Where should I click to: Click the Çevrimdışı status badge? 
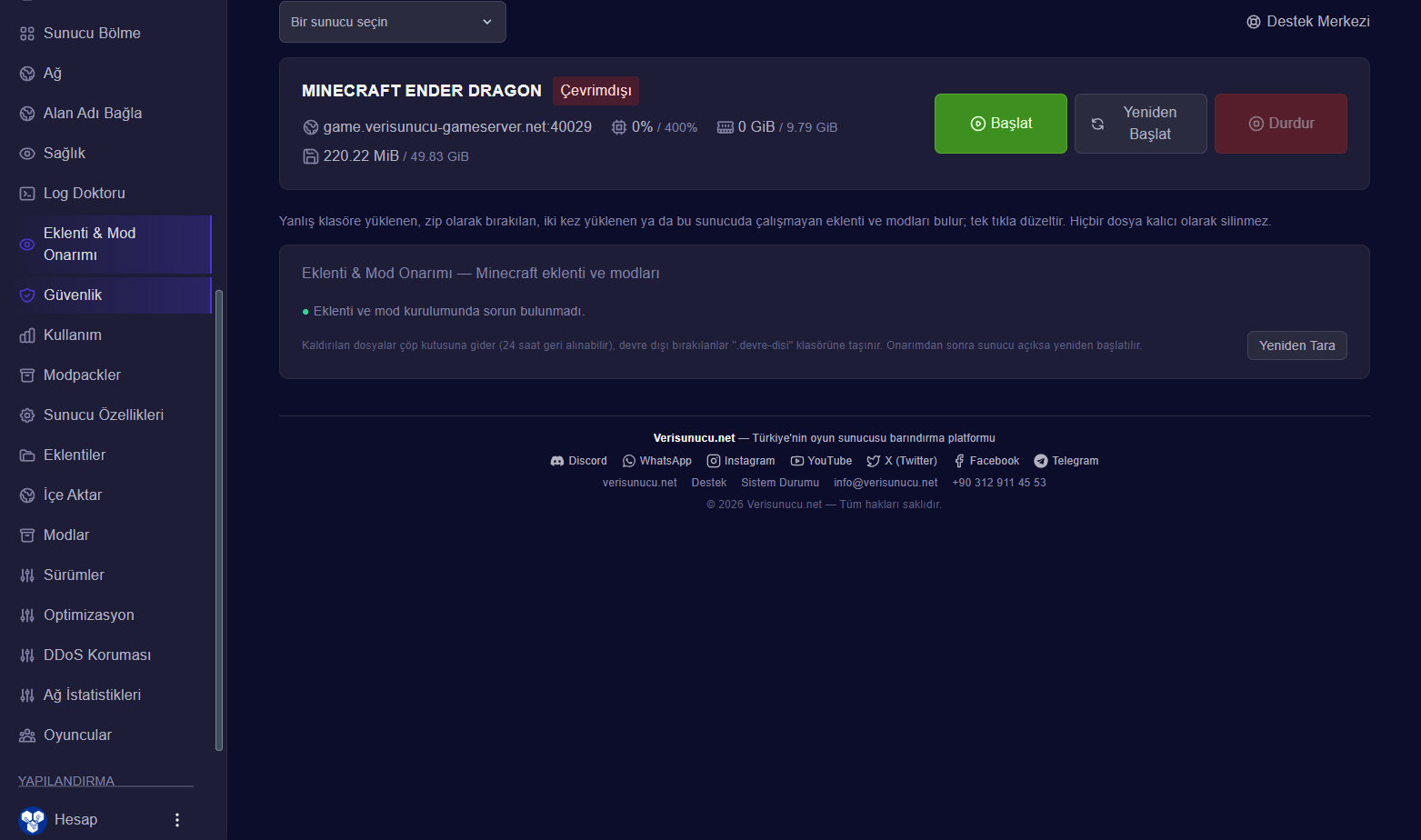[x=595, y=91]
